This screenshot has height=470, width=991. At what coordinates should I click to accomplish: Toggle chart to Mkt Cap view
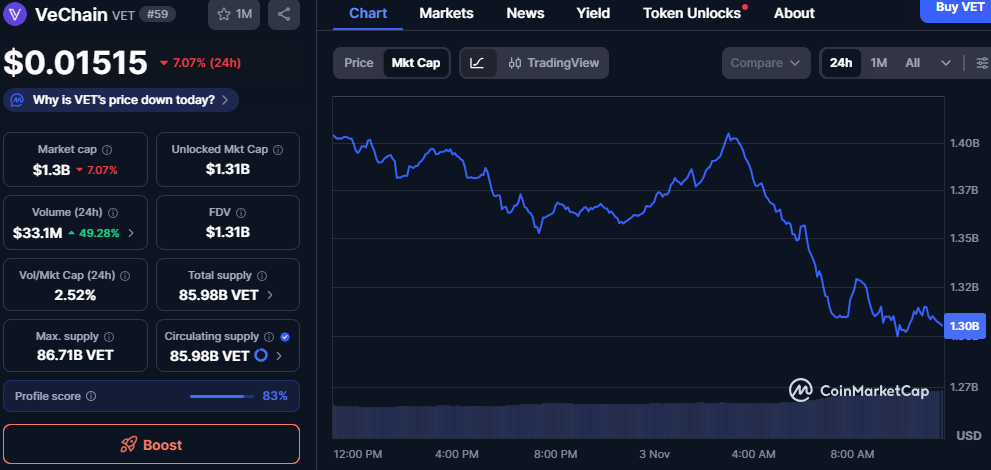[x=415, y=63]
